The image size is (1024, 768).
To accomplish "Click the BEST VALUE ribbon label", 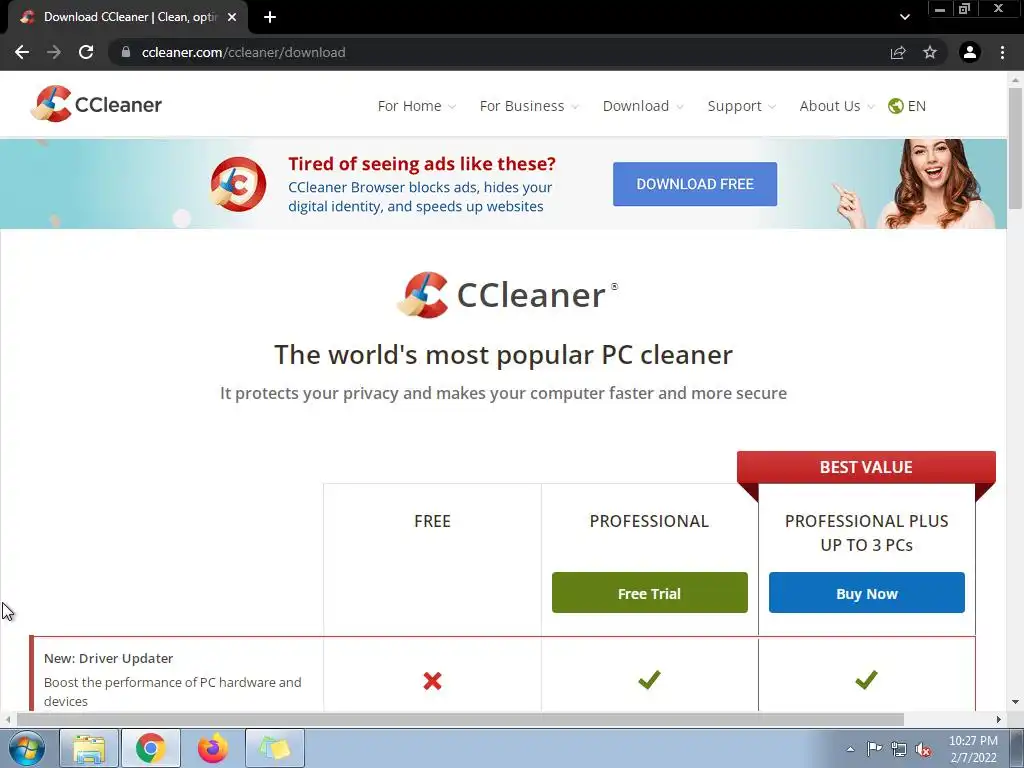I will [x=866, y=467].
